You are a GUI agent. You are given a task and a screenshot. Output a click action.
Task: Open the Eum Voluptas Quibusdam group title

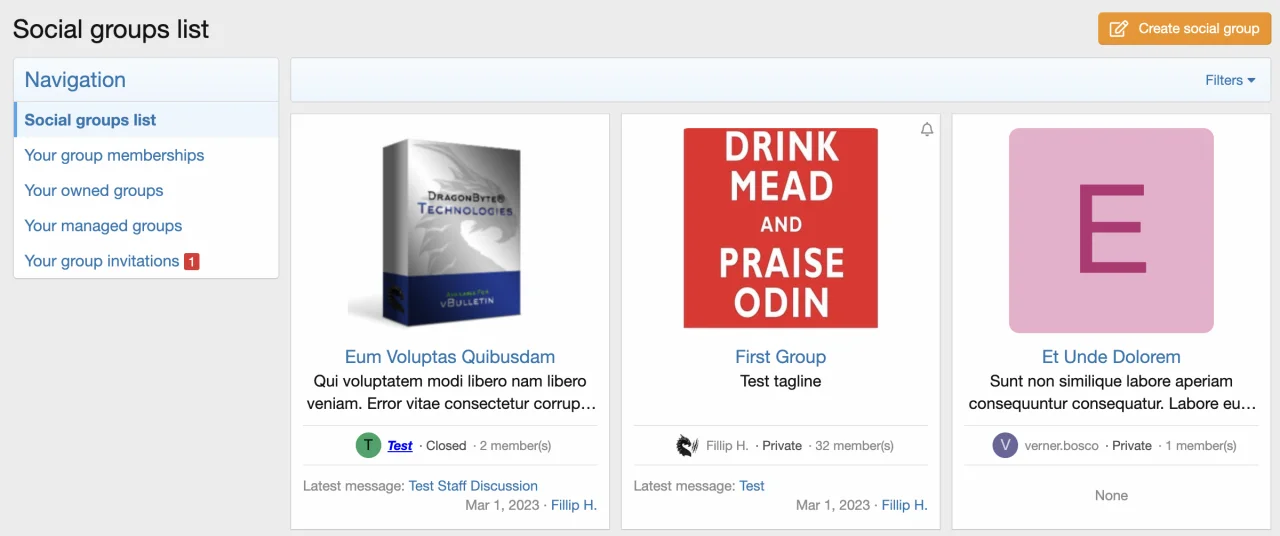(450, 357)
